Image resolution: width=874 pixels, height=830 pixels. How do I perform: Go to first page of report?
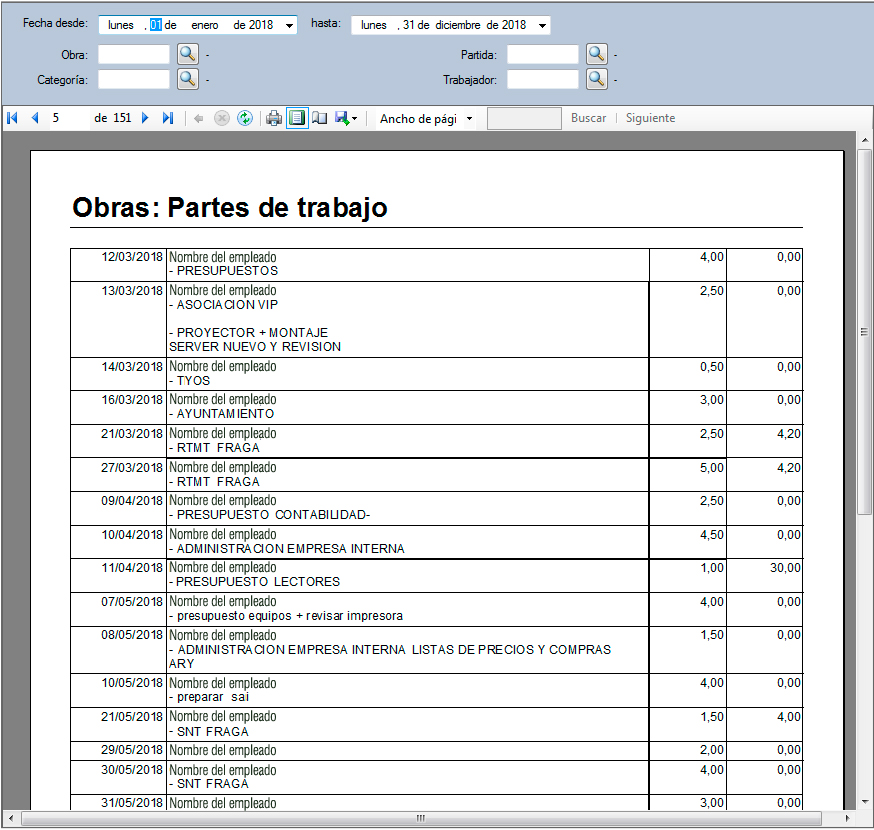12,118
